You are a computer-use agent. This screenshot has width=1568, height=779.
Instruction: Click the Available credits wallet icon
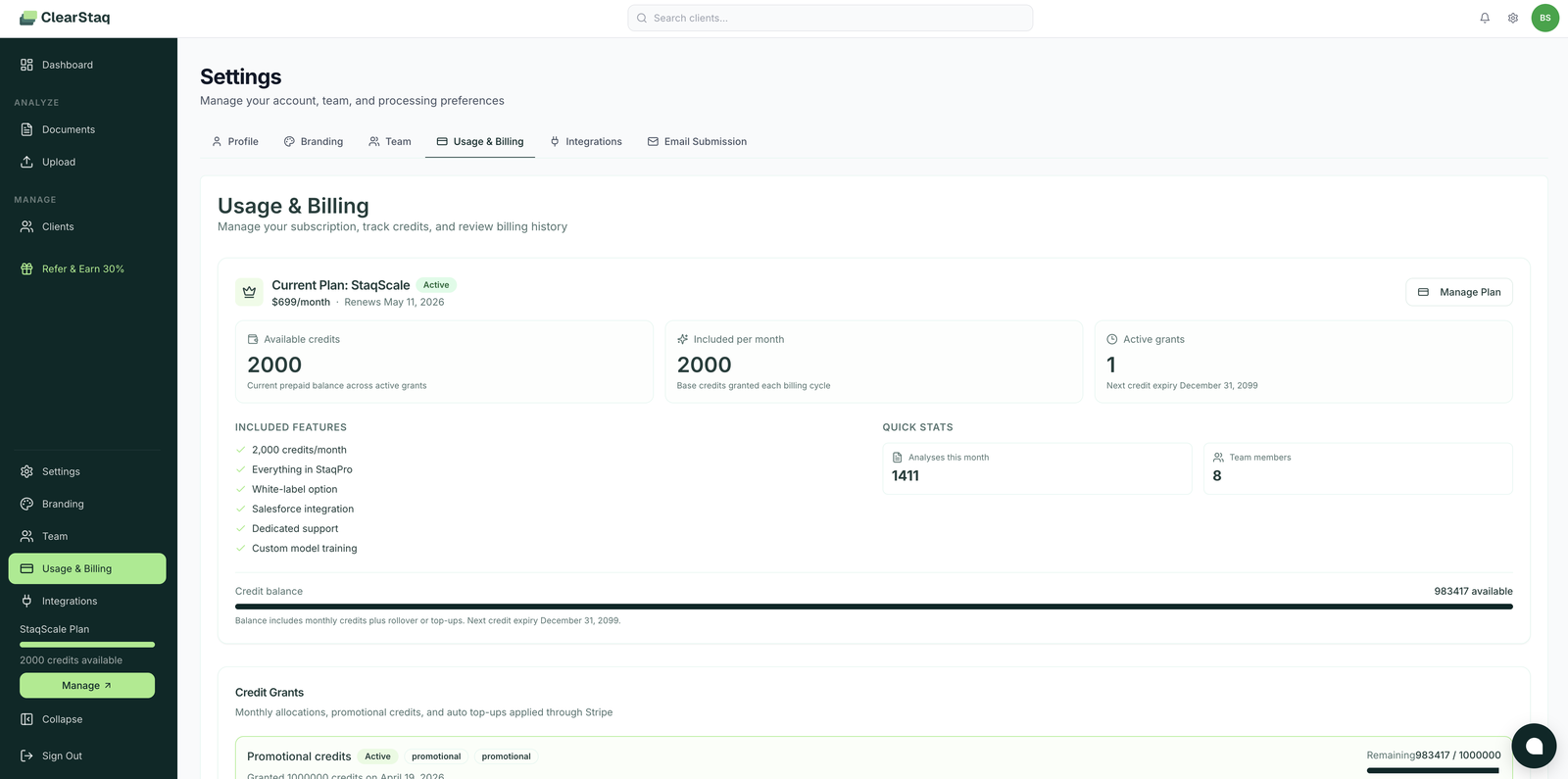tap(253, 339)
